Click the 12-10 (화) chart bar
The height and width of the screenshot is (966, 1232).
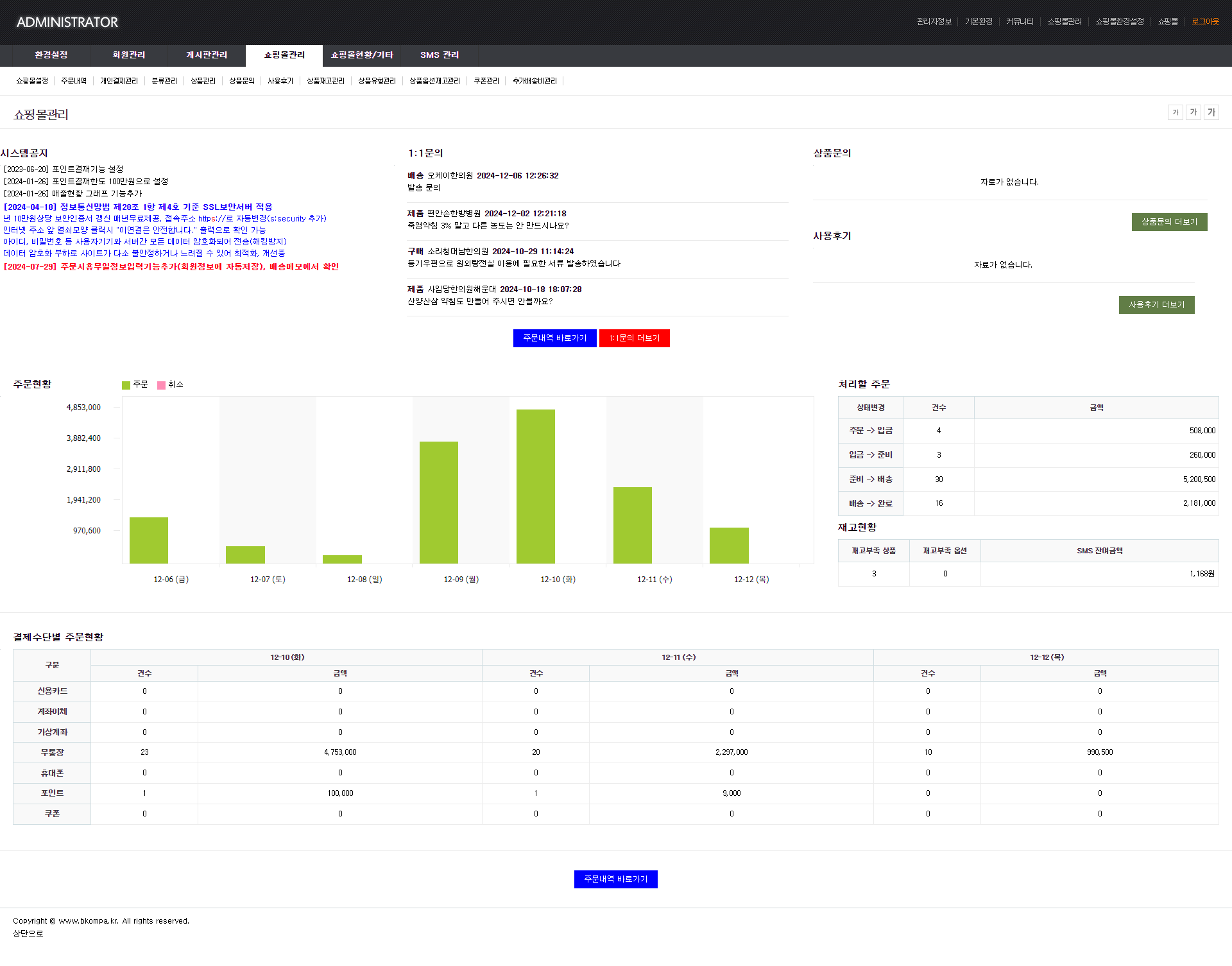point(535,486)
